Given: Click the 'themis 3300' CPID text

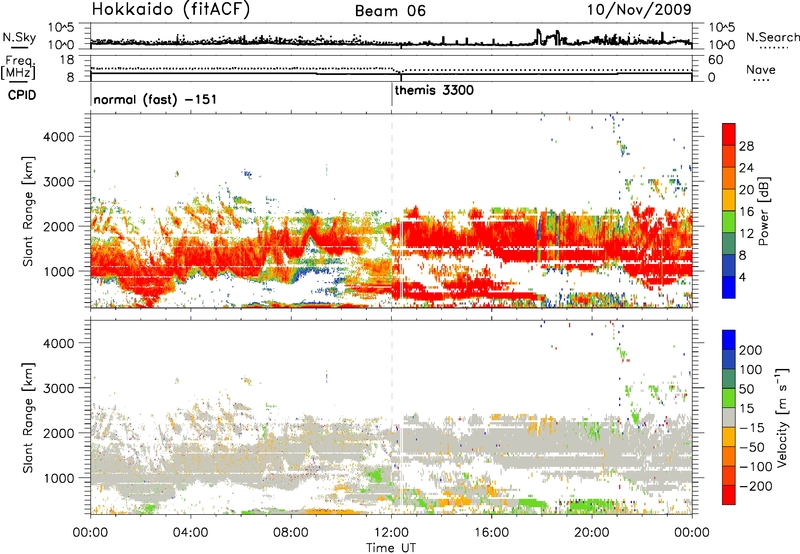Looking at the screenshot, I should pos(434,90).
